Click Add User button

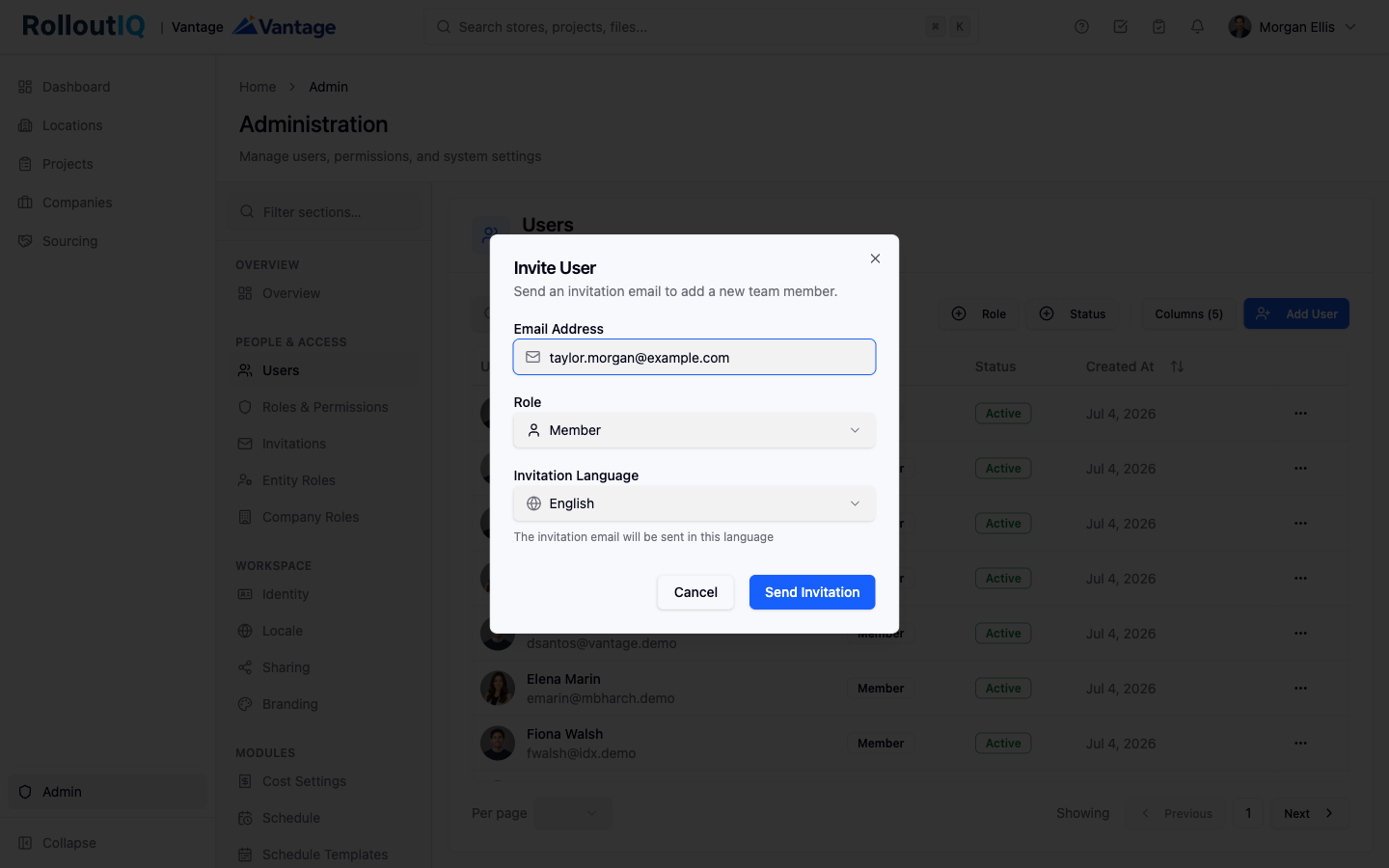(1296, 313)
